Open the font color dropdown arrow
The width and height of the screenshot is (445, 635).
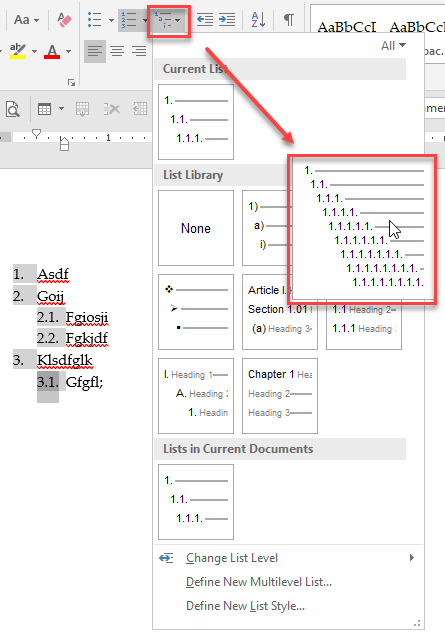(x=68, y=51)
